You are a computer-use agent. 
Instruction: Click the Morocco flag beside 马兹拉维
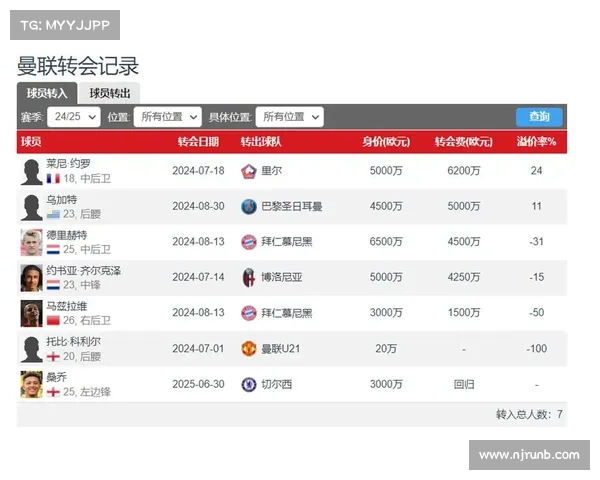[x=53, y=321]
